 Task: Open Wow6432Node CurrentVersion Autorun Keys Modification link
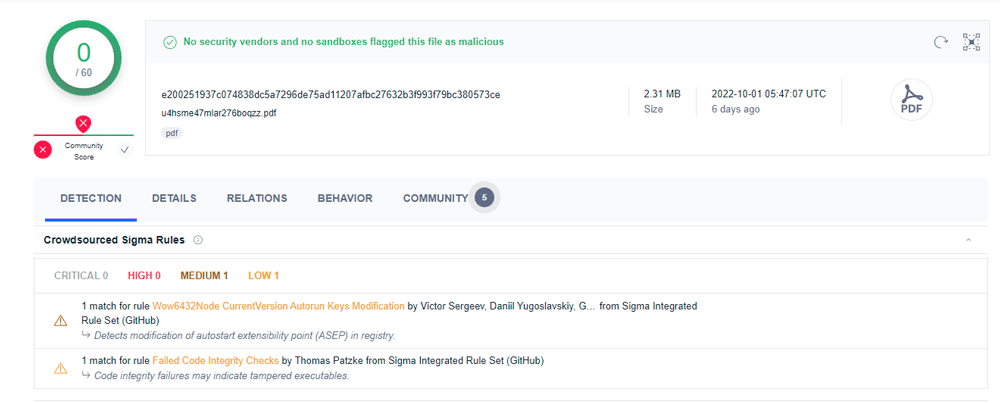click(x=278, y=306)
